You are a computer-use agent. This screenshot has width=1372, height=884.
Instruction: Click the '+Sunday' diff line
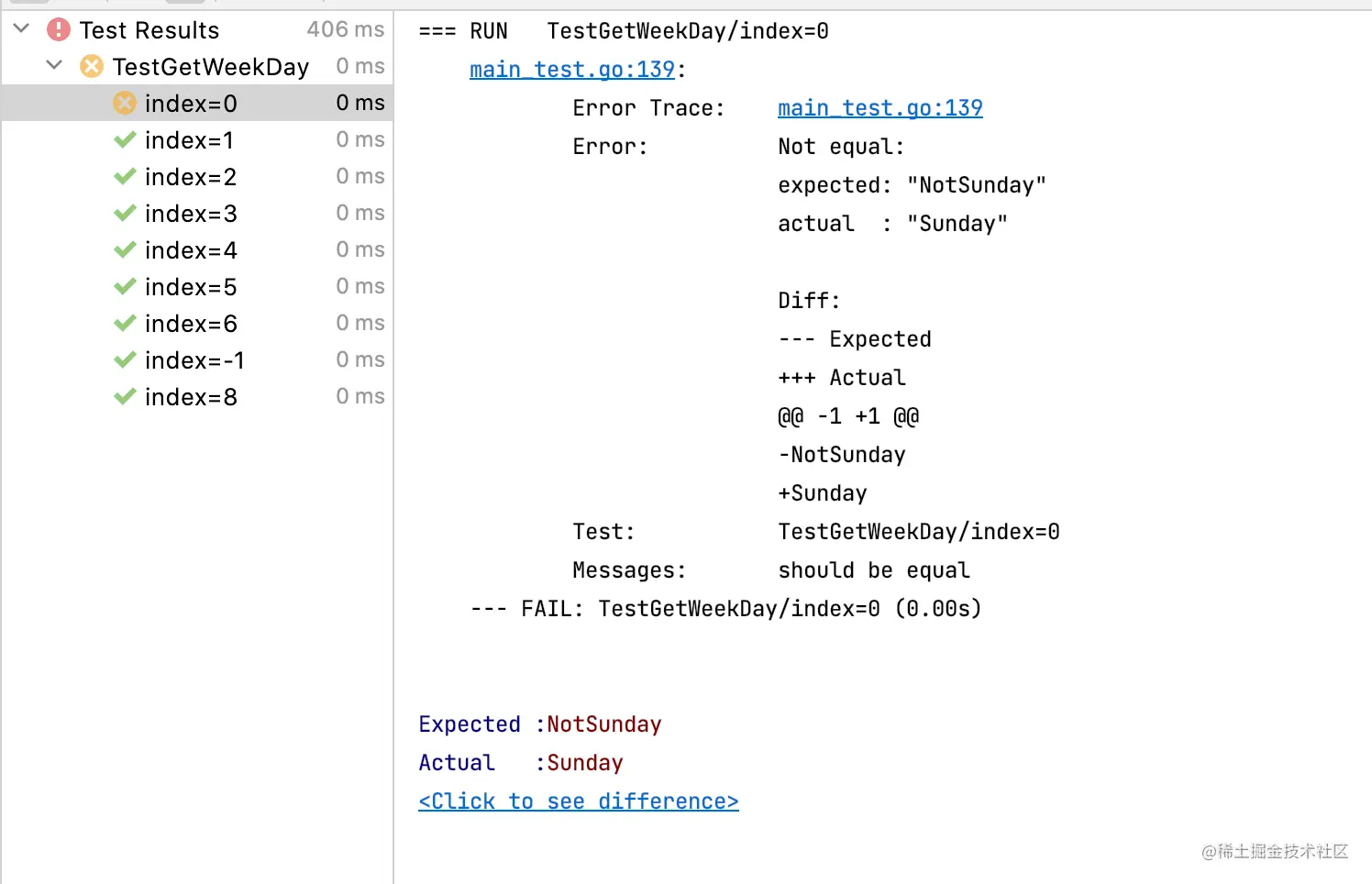[x=823, y=493]
